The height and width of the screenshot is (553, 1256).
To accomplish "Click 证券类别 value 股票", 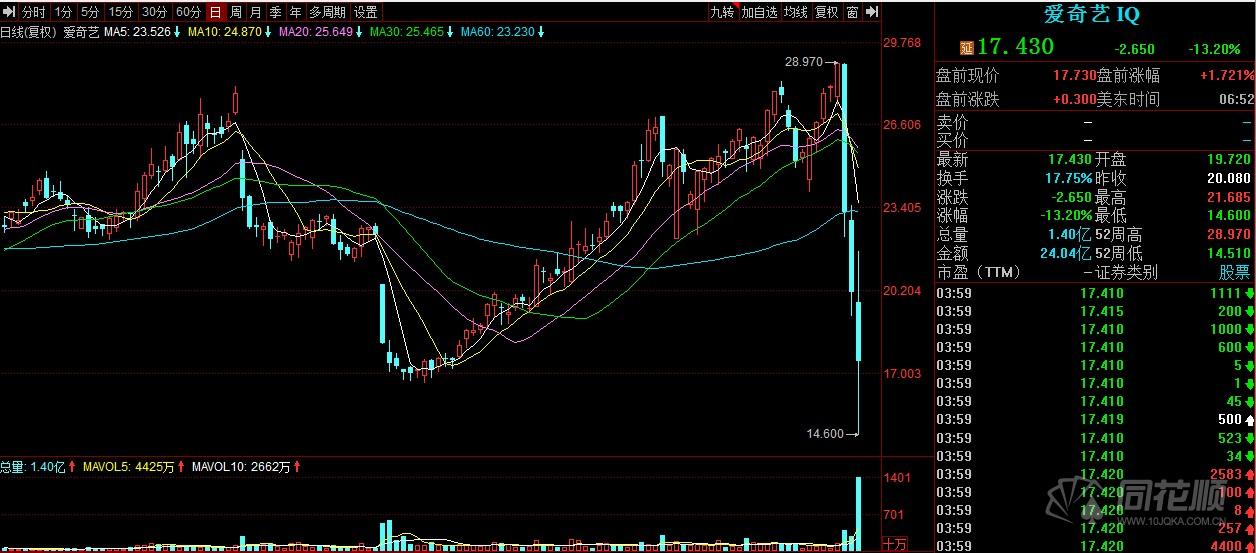I will 1235,272.
